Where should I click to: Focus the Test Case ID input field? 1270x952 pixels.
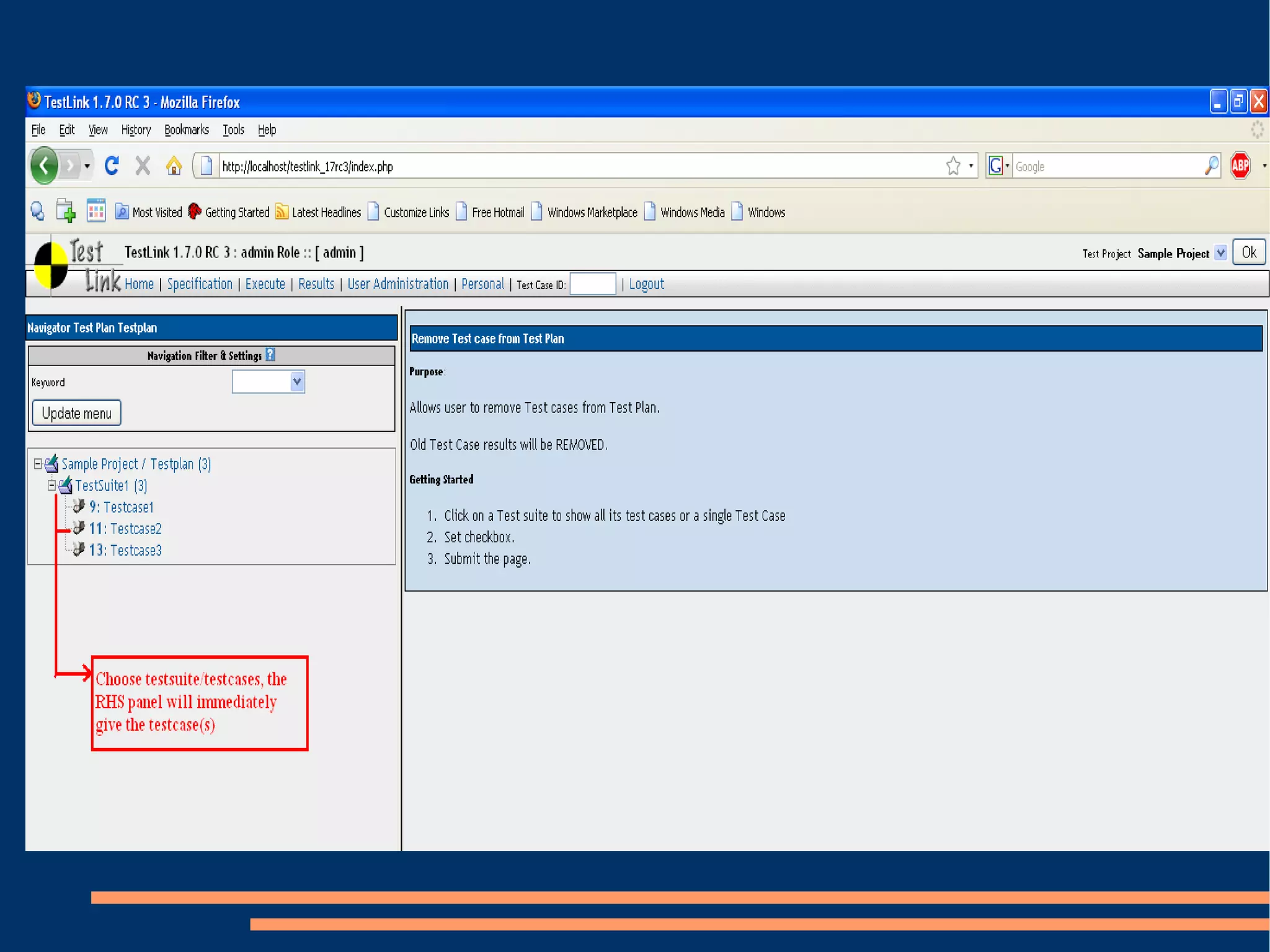tap(592, 283)
